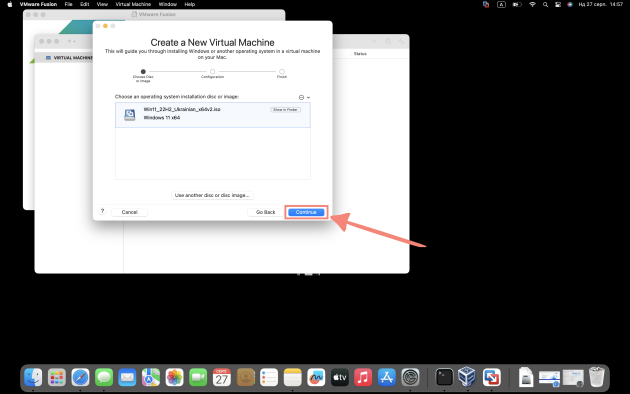Open the help question mark button

point(102,211)
